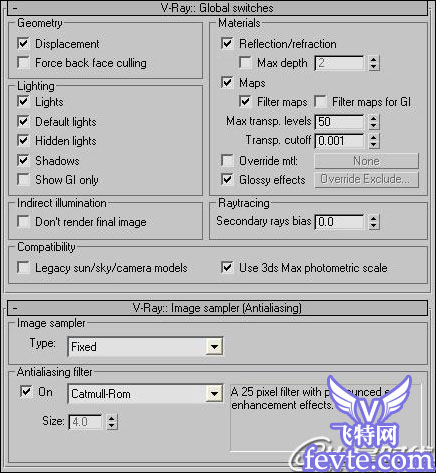
Task: Click the Secondary rays bias spinner
Action: 374,222
